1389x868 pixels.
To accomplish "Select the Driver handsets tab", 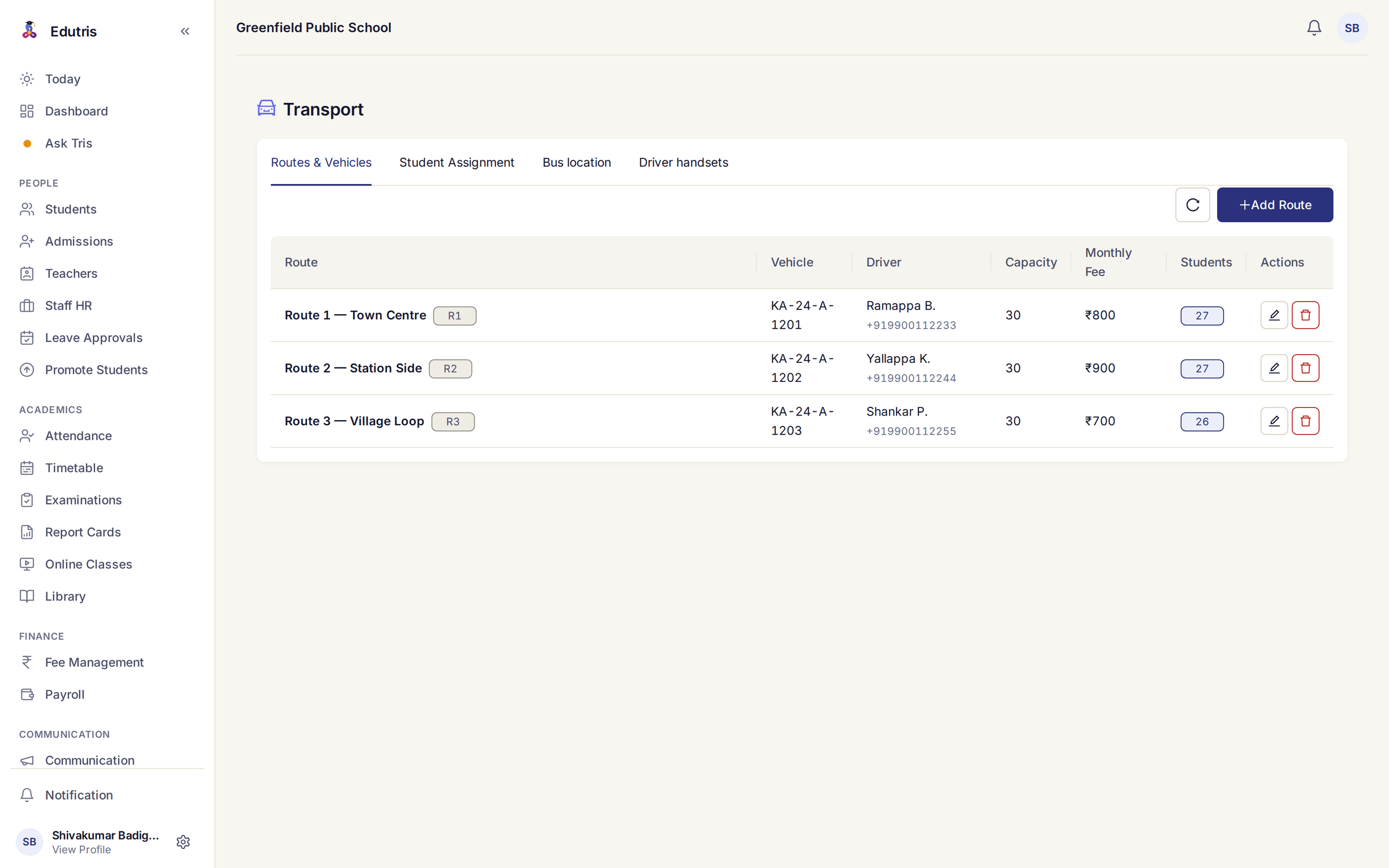I will pyautogui.click(x=684, y=163).
